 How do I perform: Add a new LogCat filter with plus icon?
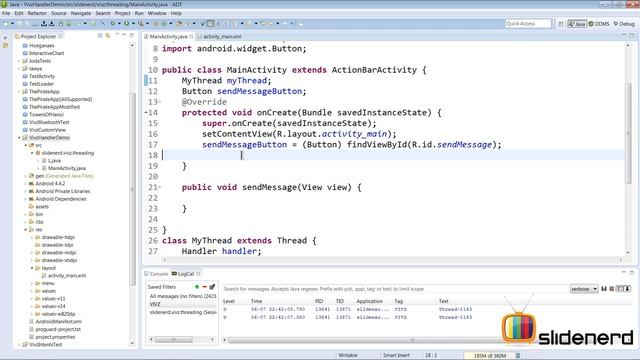tap(197, 287)
